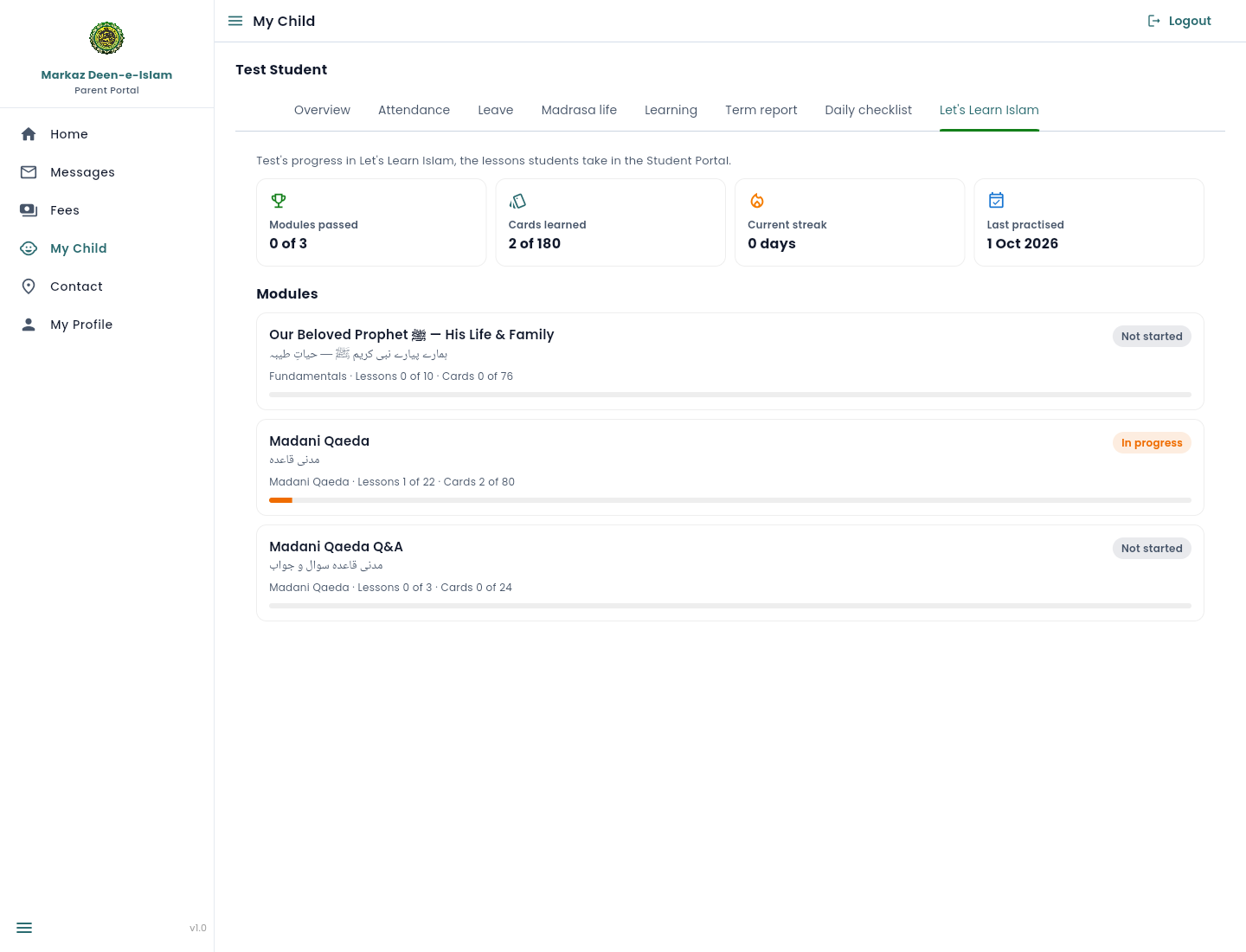Click the My Profile person icon
Viewport: 1246px width, 952px height.
point(29,325)
